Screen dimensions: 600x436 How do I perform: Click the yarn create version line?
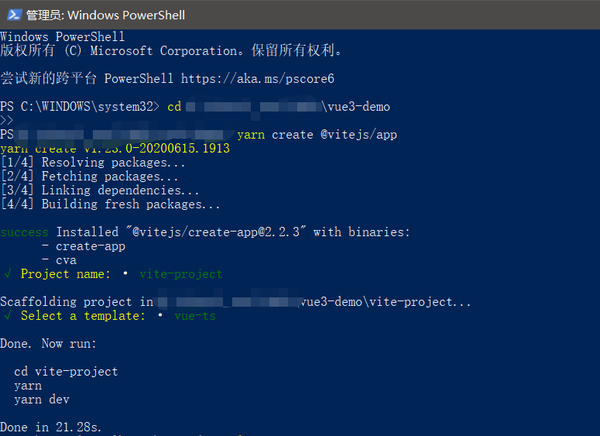[x=115, y=148]
